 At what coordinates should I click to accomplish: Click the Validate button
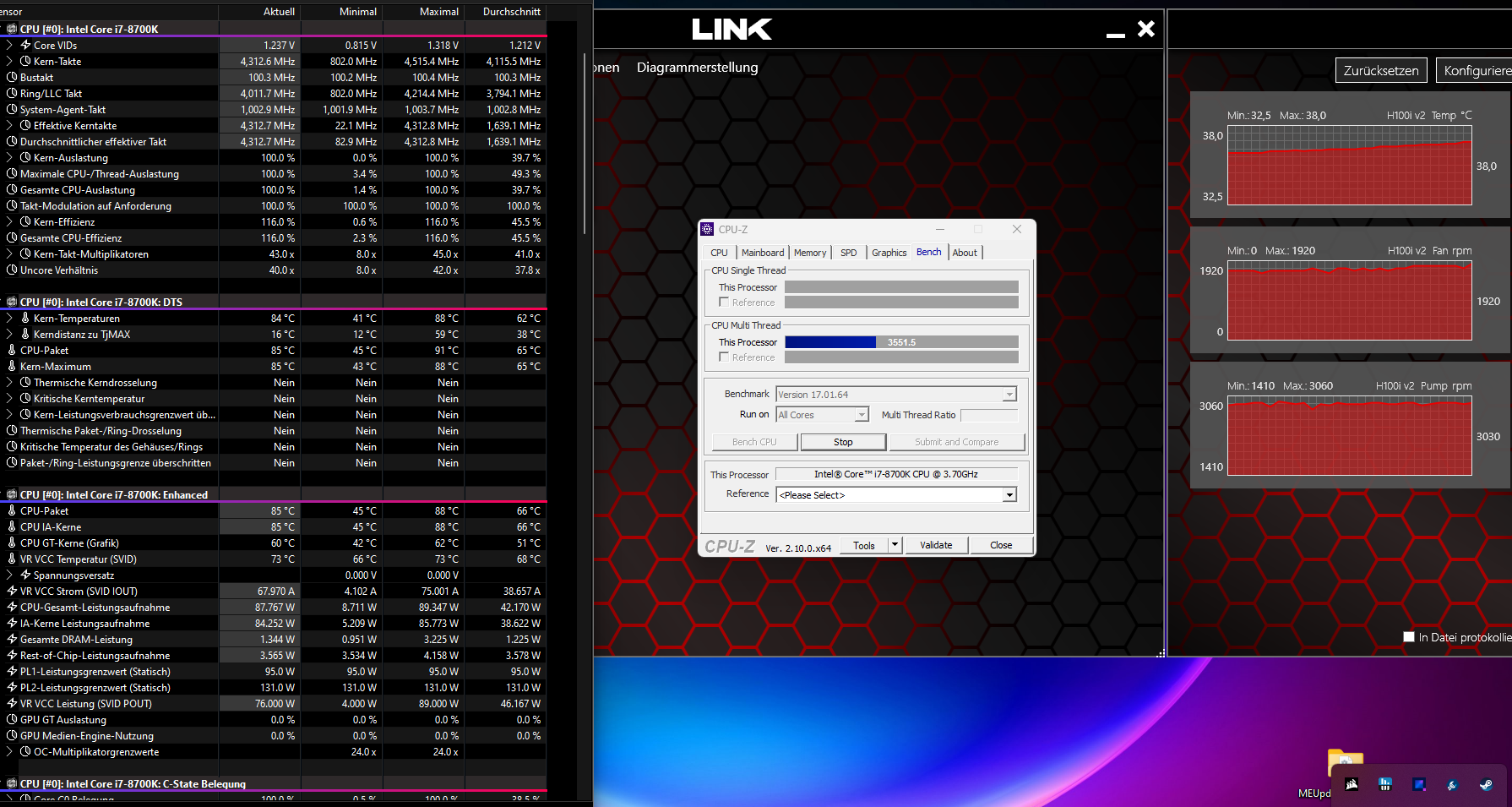click(x=936, y=545)
